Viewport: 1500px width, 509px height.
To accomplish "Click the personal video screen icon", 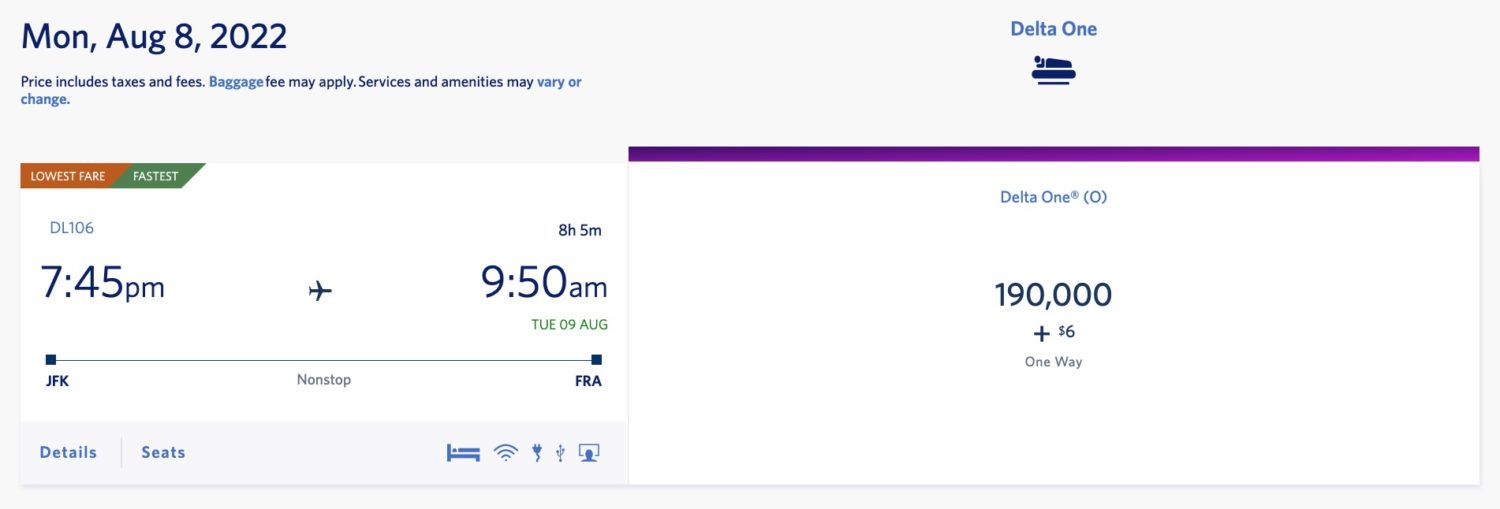I will coord(589,453).
